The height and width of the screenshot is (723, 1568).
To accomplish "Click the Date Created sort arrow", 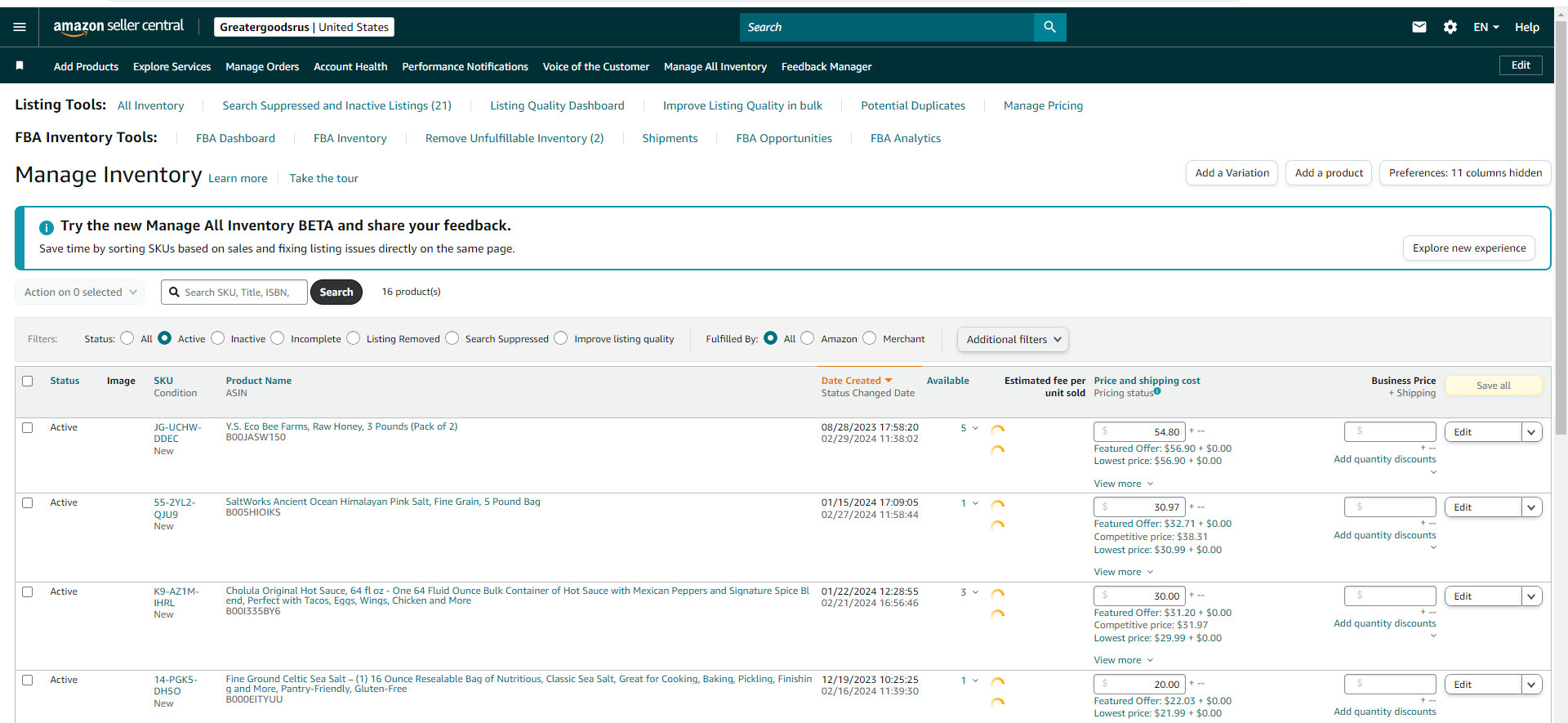I will coord(889,381).
